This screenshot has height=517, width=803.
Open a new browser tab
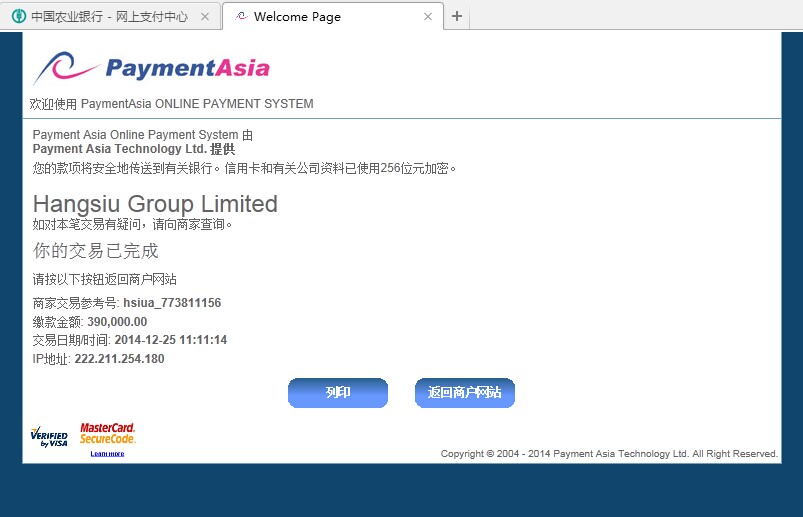click(x=457, y=16)
